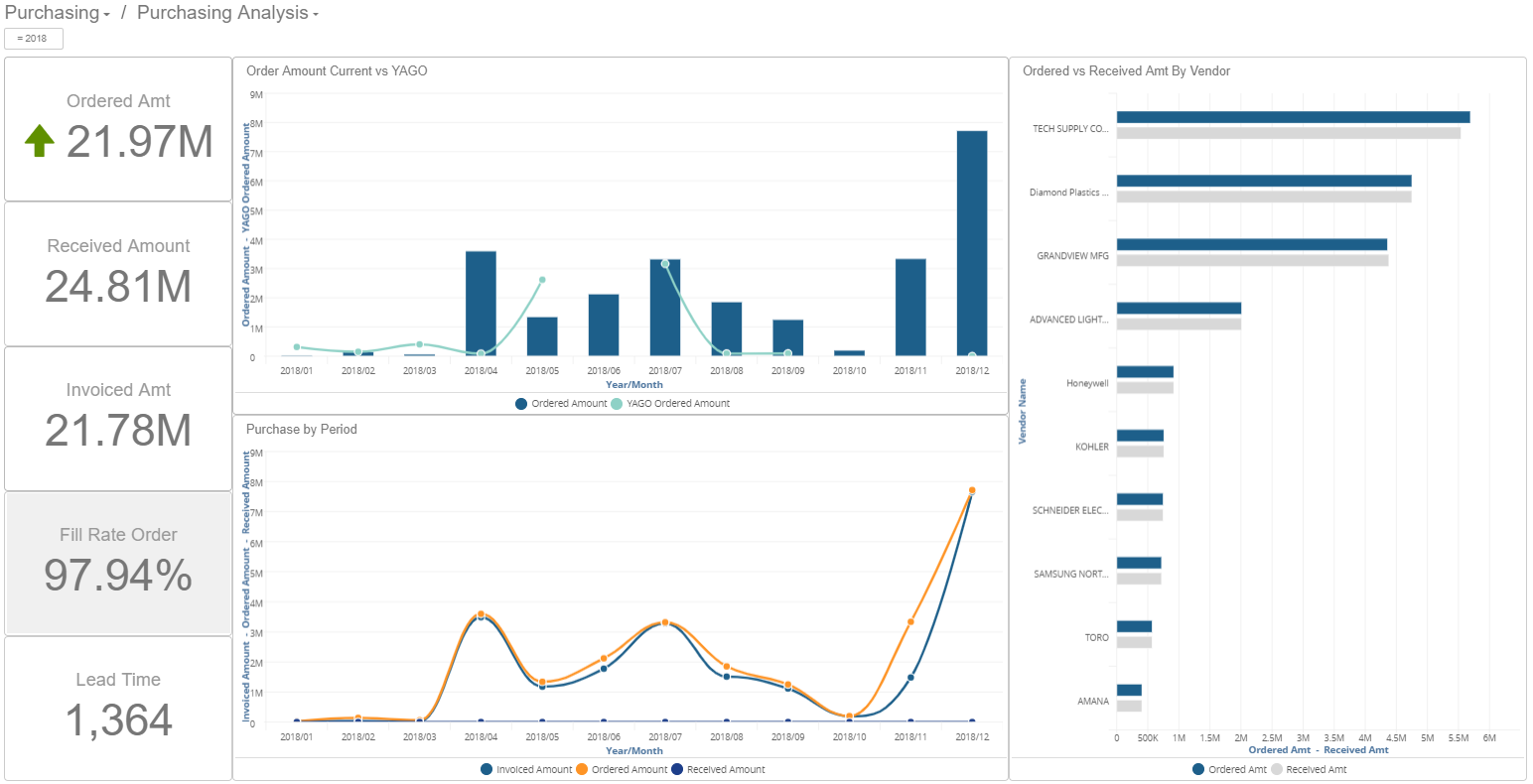Click the orange Ordered Amount legend marker
1533x784 pixels.
(582, 769)
